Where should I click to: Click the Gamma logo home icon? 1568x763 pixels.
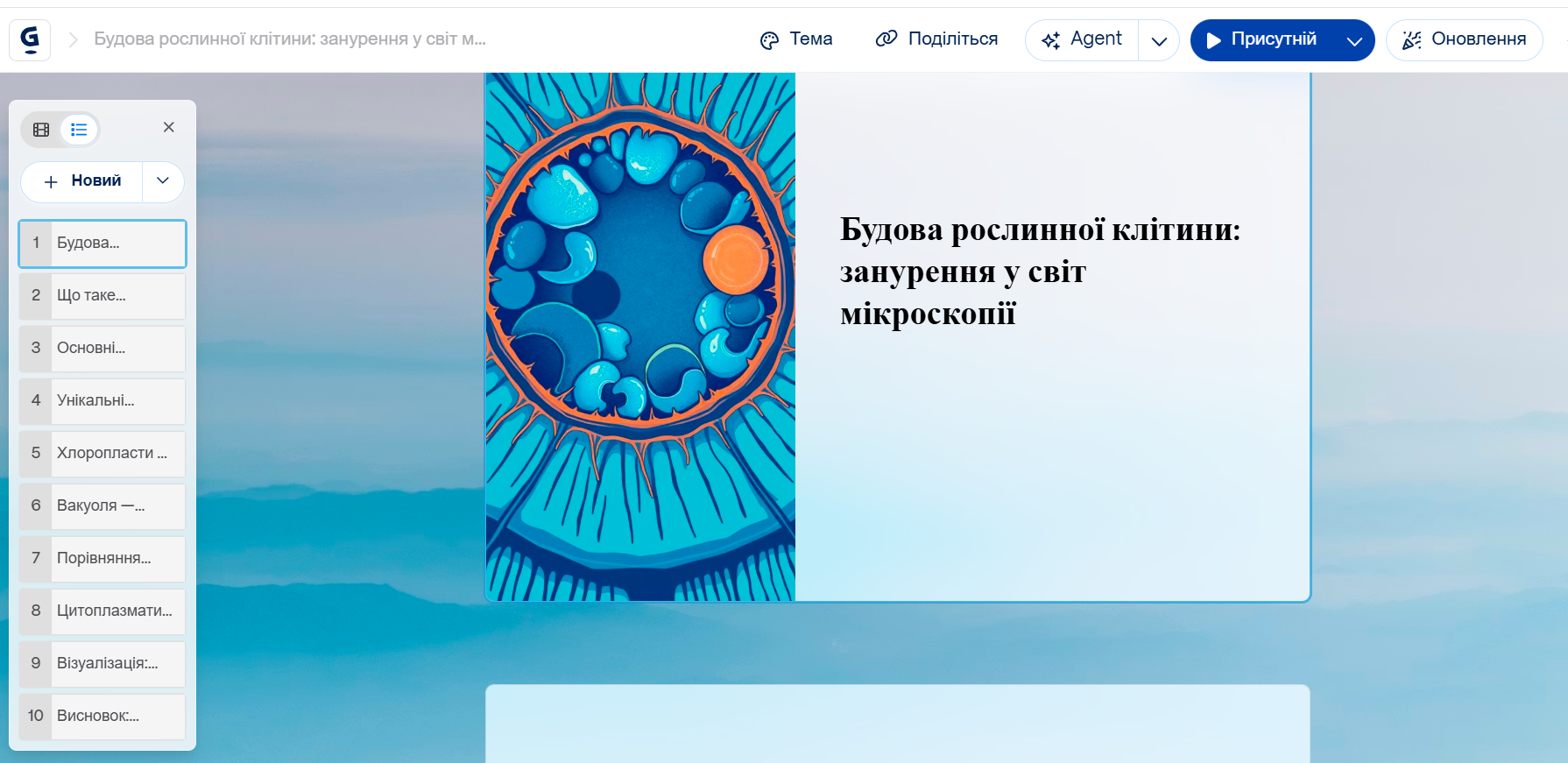pos(30,39)
